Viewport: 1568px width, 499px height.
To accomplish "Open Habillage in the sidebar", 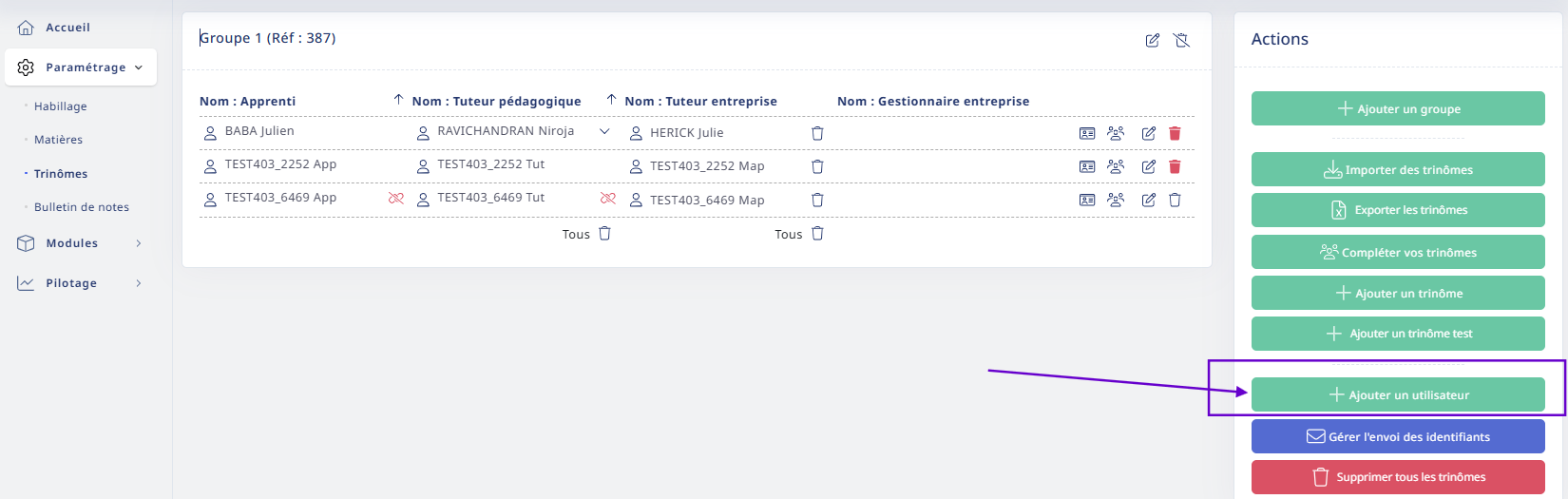I will tap(61, 106).
